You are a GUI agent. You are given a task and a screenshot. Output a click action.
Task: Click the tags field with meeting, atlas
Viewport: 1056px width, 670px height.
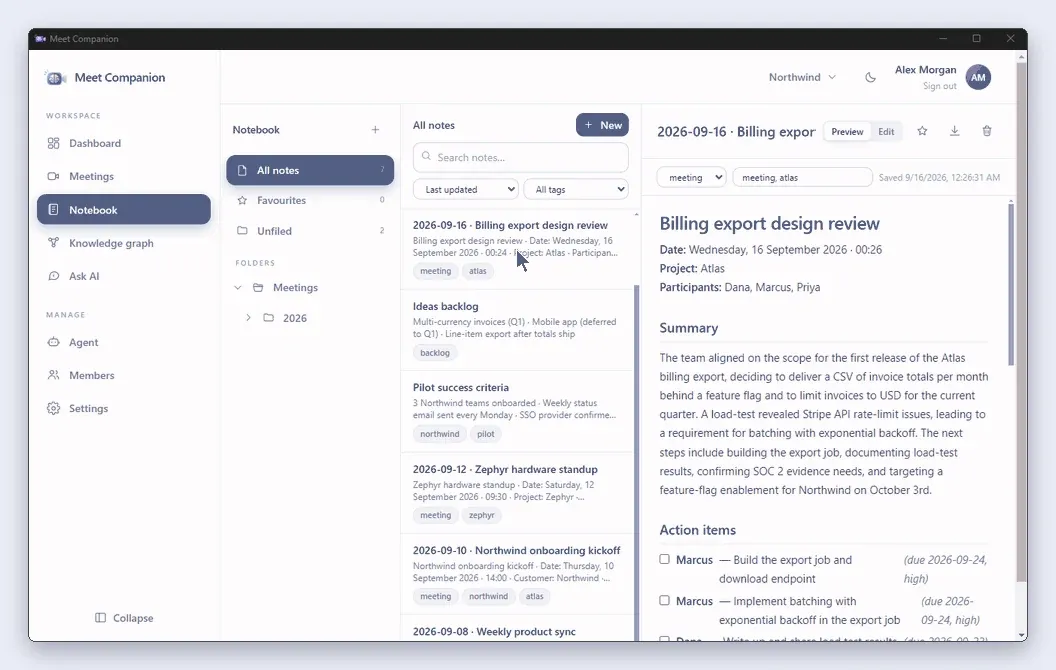(802, 178)
